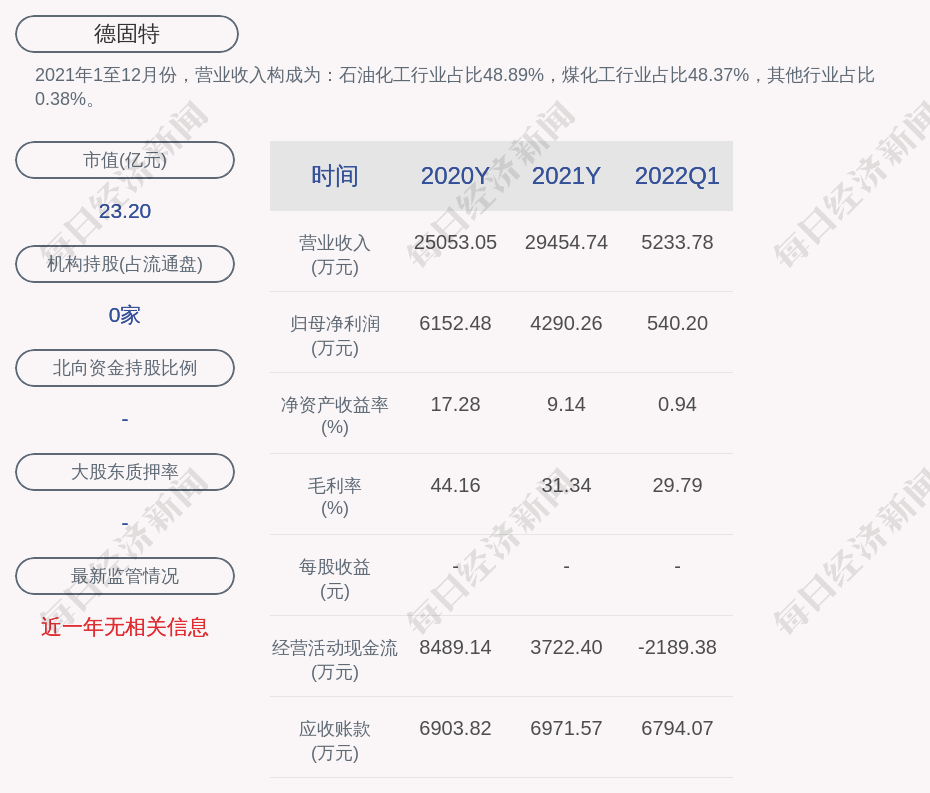Screen dimensions: 930x793
Task: Click the 经营活动现金流(万元) row label
Action: coord(334,660)
